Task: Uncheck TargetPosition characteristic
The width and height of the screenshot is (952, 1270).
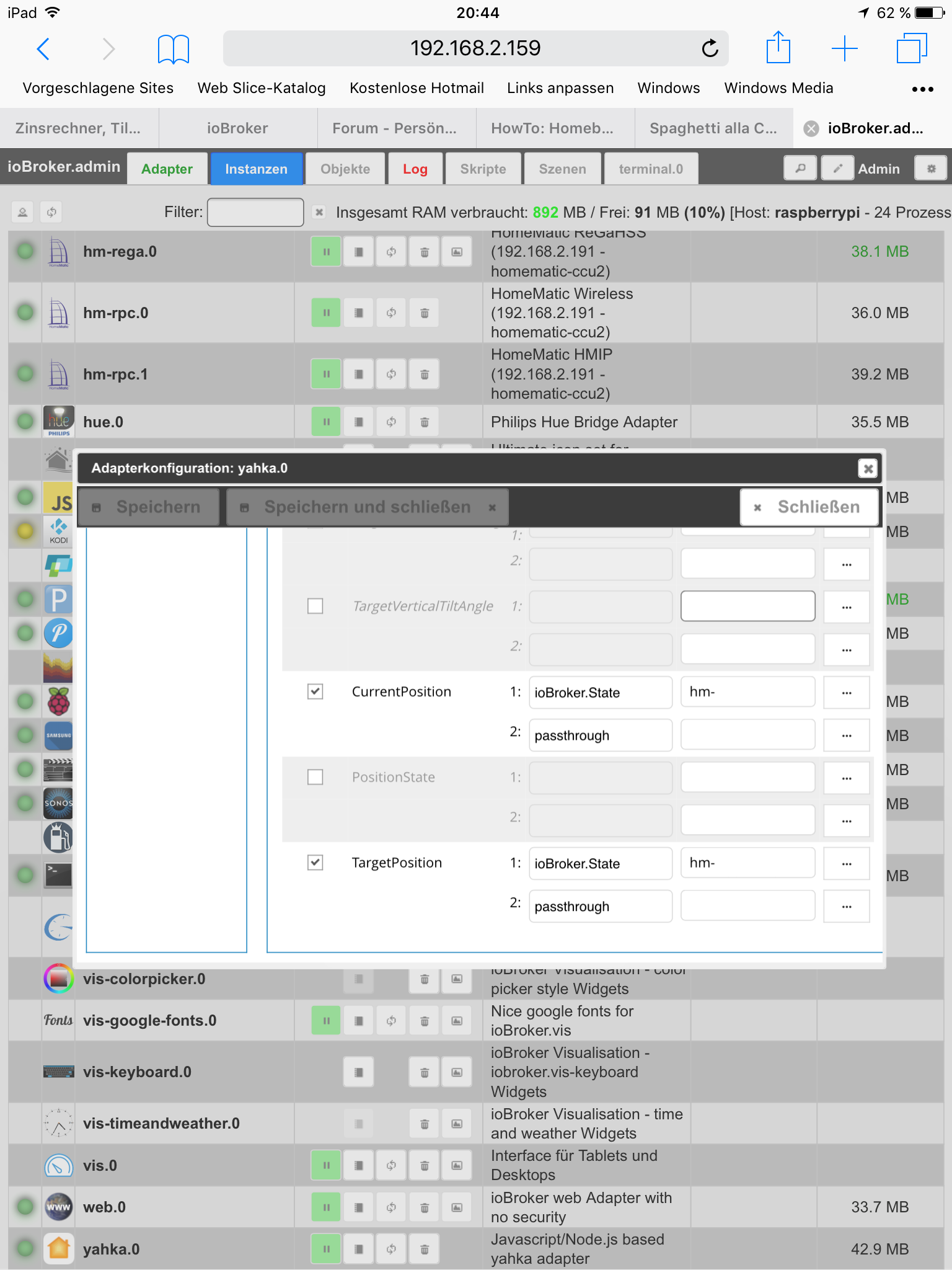Action: coord(315,863)
